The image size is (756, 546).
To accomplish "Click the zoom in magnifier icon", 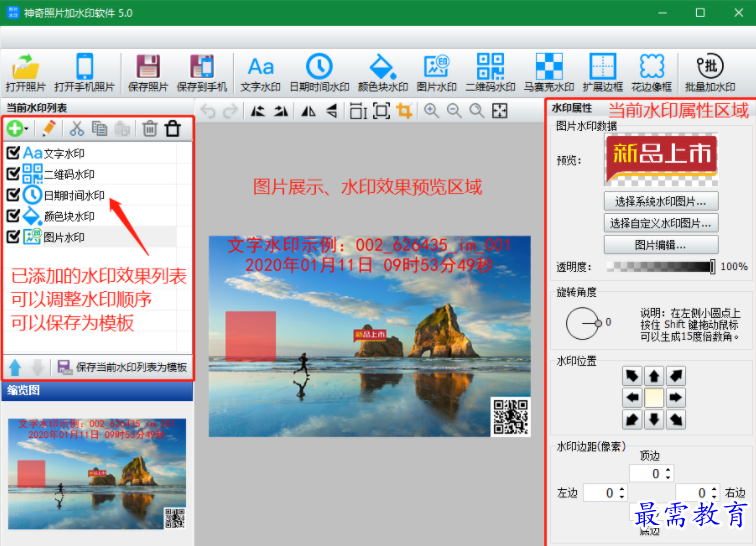I will 432,111.
